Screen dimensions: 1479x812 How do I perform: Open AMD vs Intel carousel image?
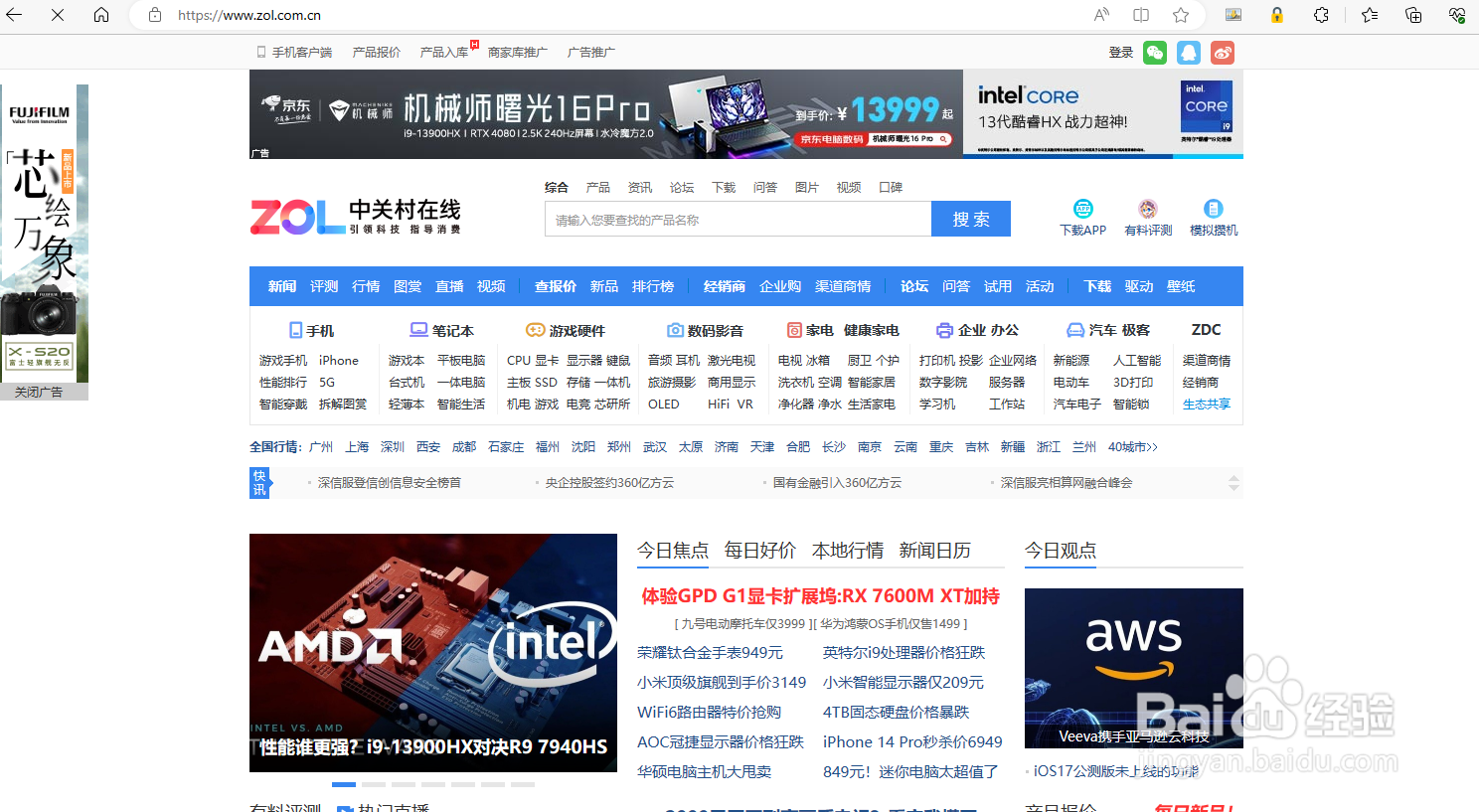433,653
